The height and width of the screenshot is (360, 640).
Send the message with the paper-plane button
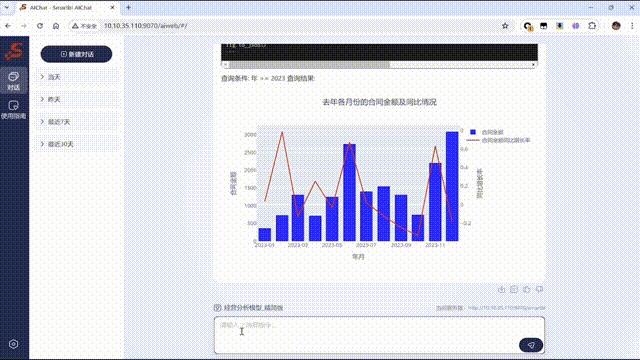(x=531, y=345)
